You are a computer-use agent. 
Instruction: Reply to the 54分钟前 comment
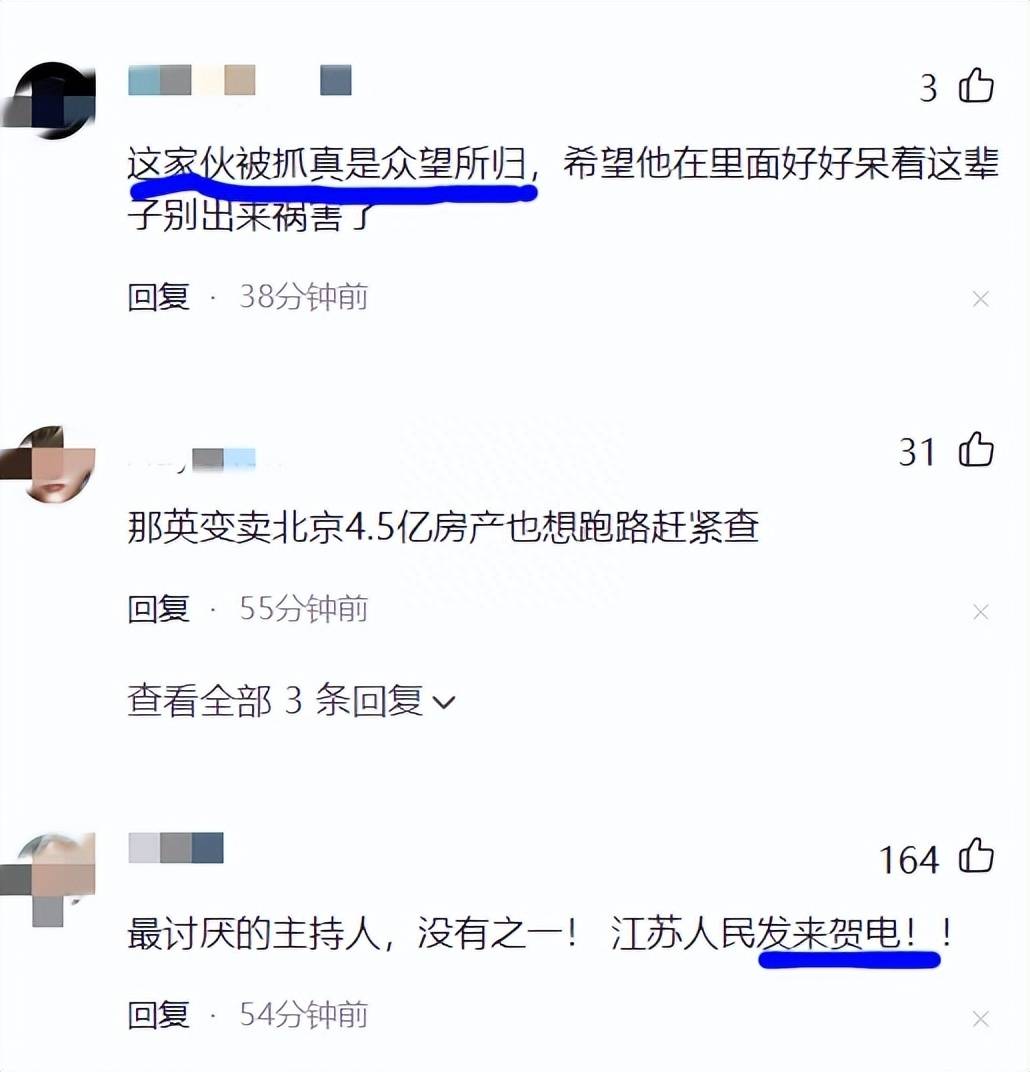click(159, 1015)
